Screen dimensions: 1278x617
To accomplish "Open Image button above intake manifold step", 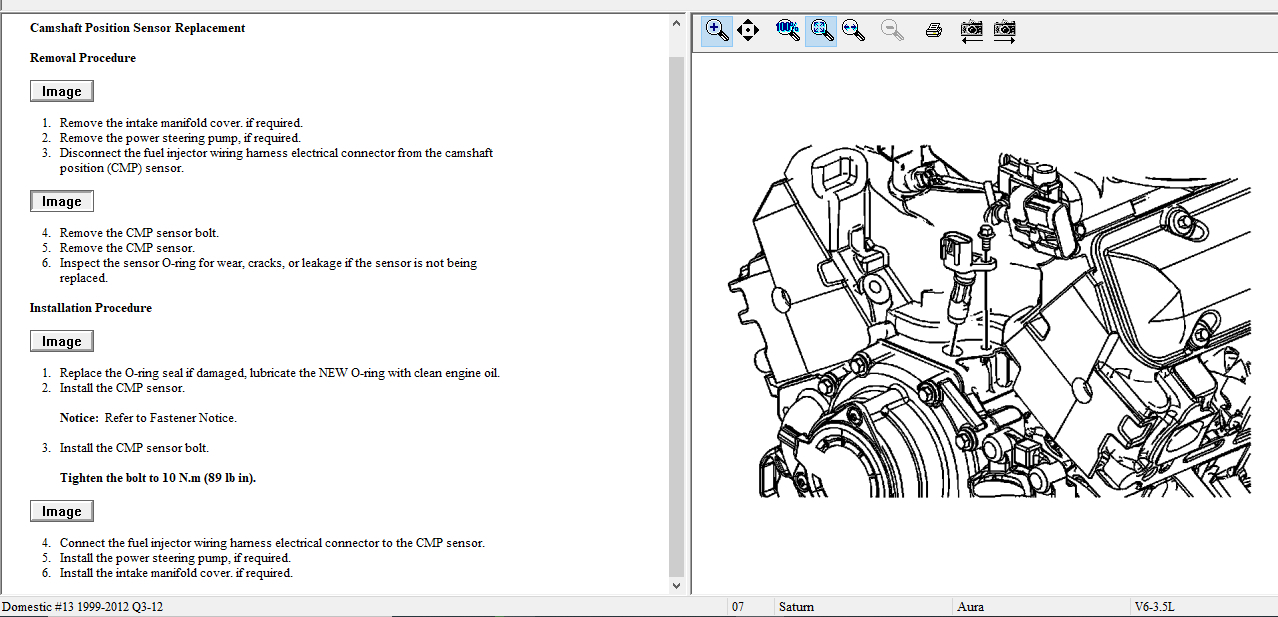I will tap(62, 91).
